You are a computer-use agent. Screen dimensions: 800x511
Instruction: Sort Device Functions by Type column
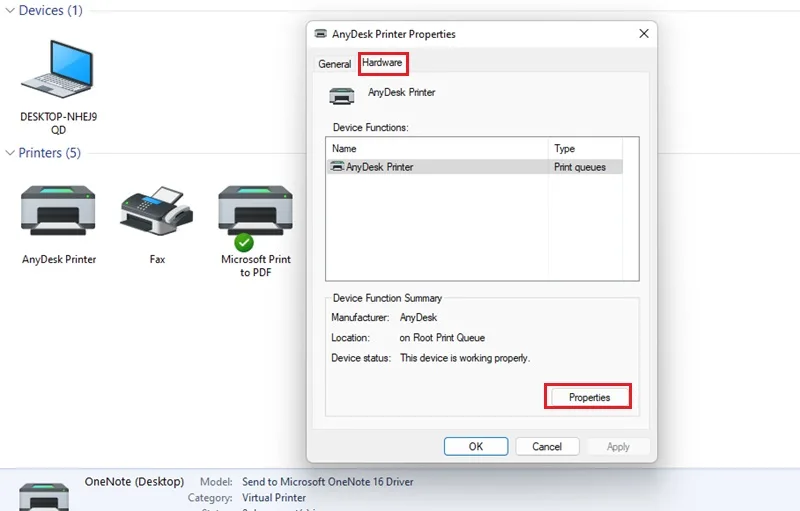click(585, 148)
